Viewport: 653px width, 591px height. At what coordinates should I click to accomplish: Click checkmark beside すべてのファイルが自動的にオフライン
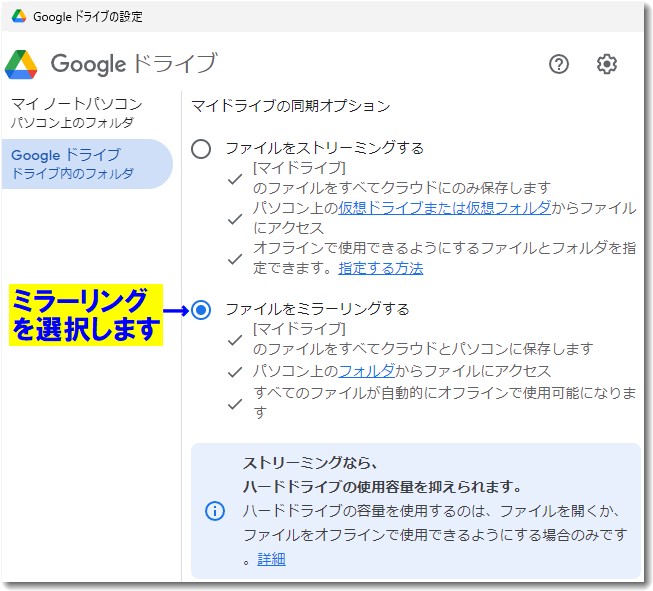[235, 403]
